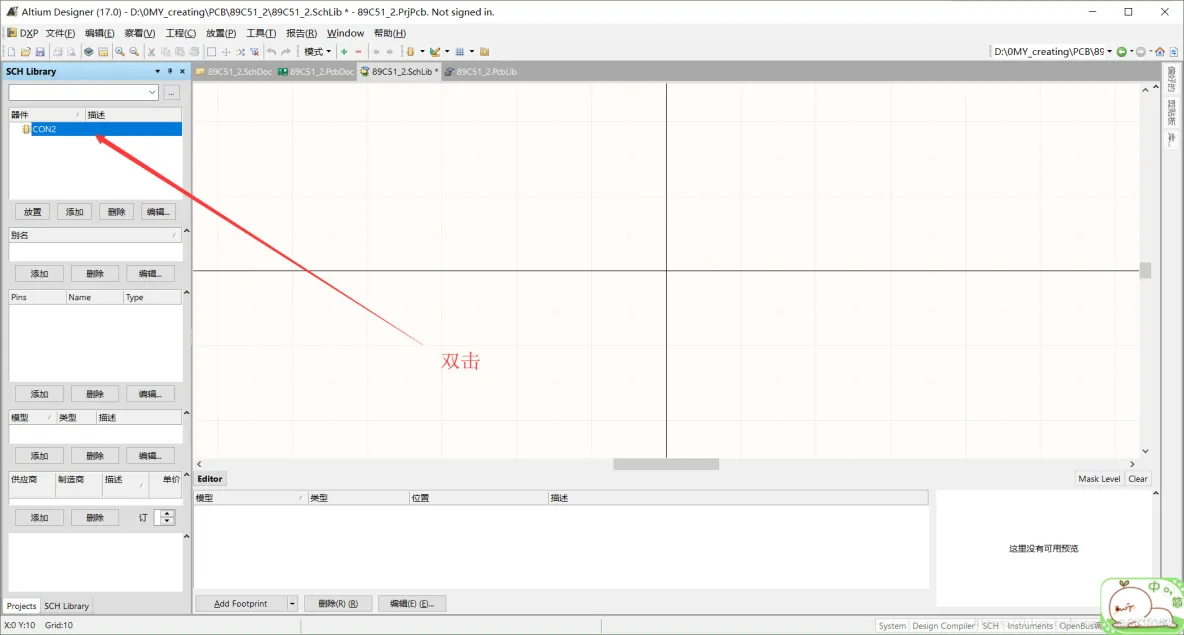Switch to the 89C51_2.PcbDoc tab
The width and height of the screenshot is (1184, 635).
click(x=316, y=72)
